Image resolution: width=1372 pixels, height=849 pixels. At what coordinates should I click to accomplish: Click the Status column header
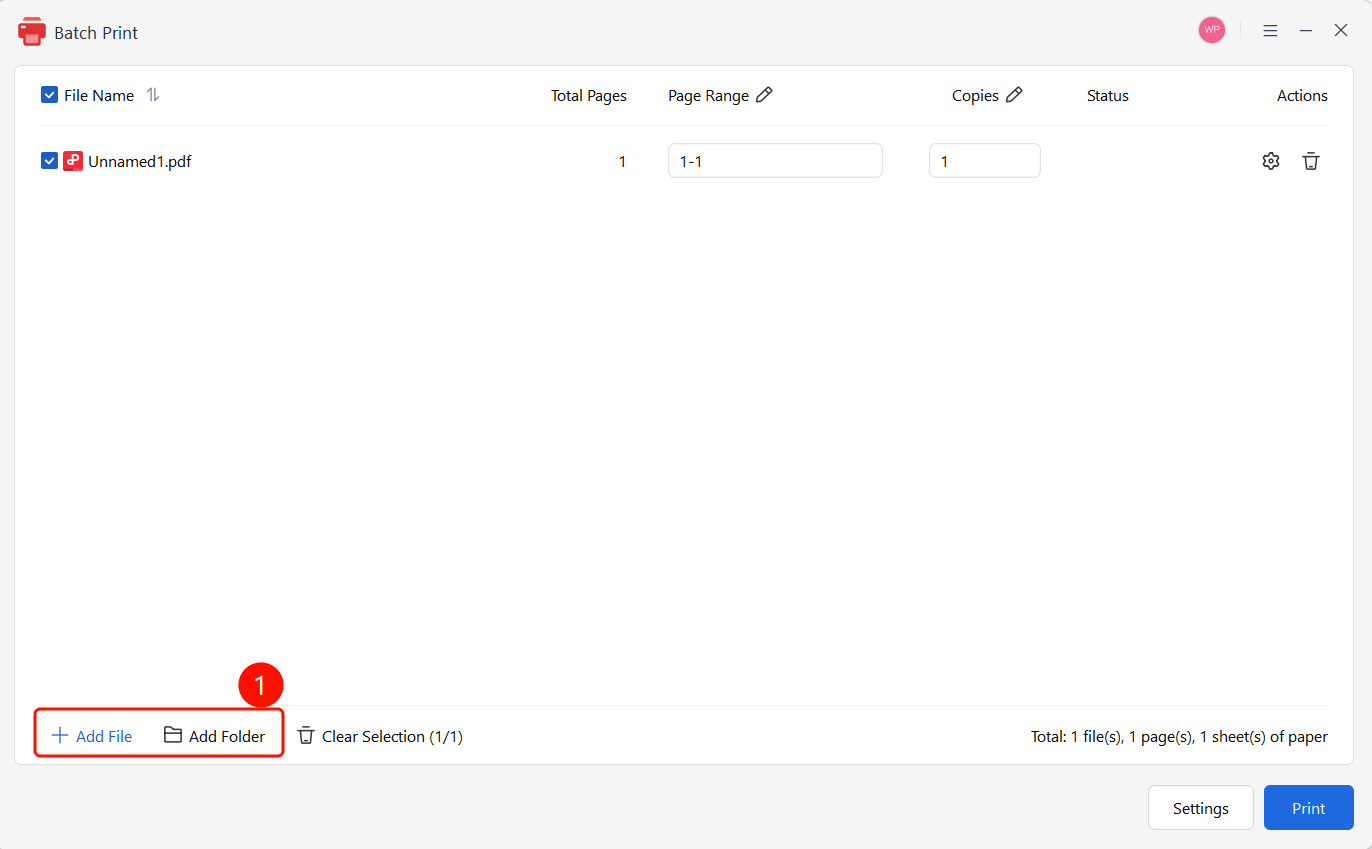(x=1108, y=96)
